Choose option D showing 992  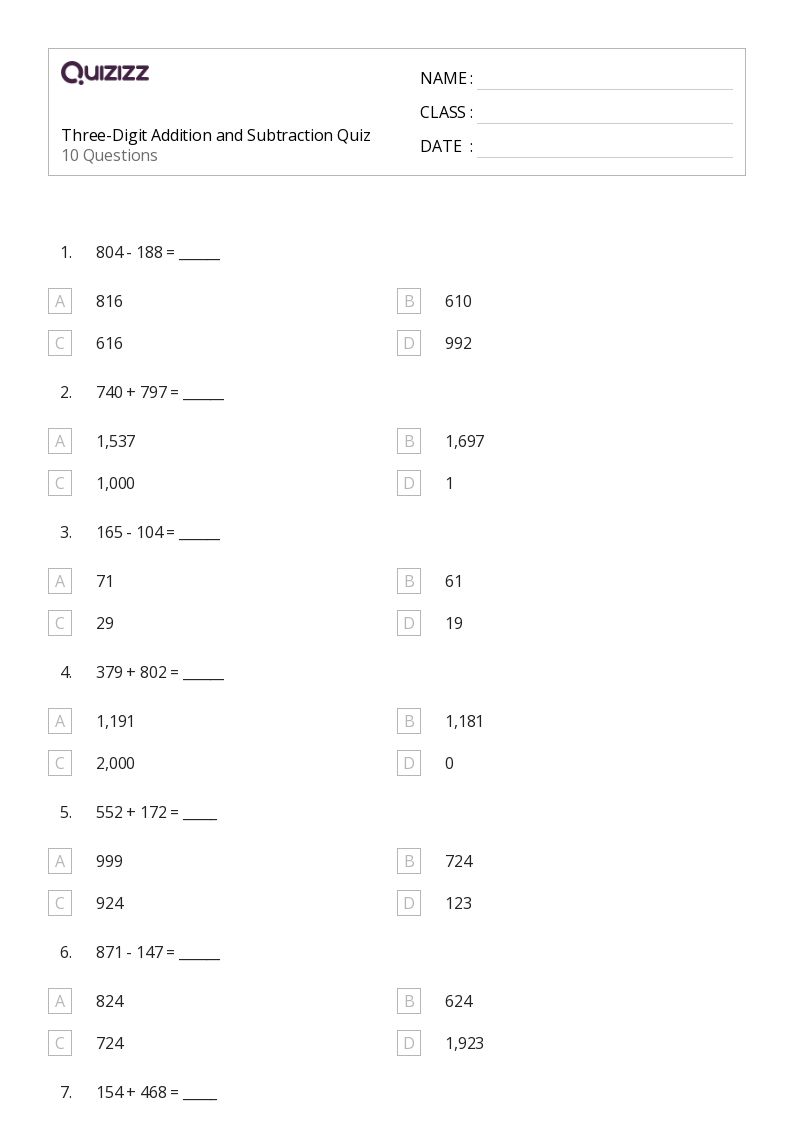click(409, 343)
